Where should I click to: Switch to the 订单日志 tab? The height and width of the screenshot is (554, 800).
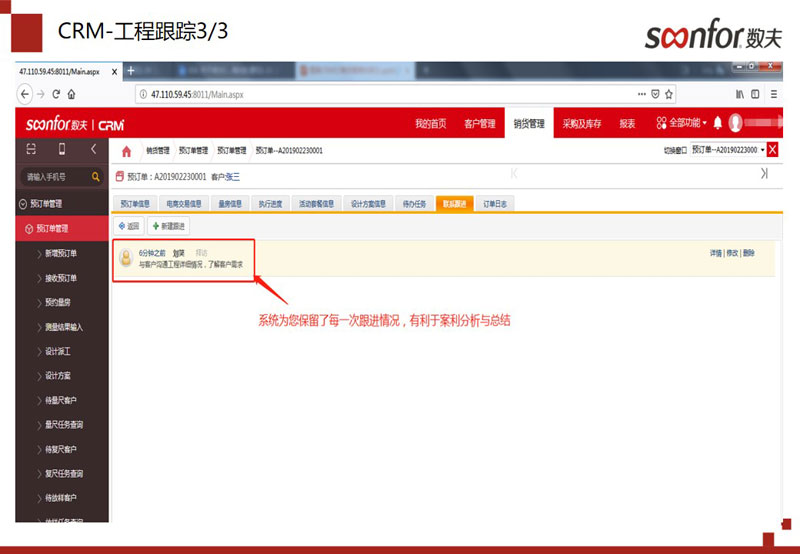[x=495, y=203]
